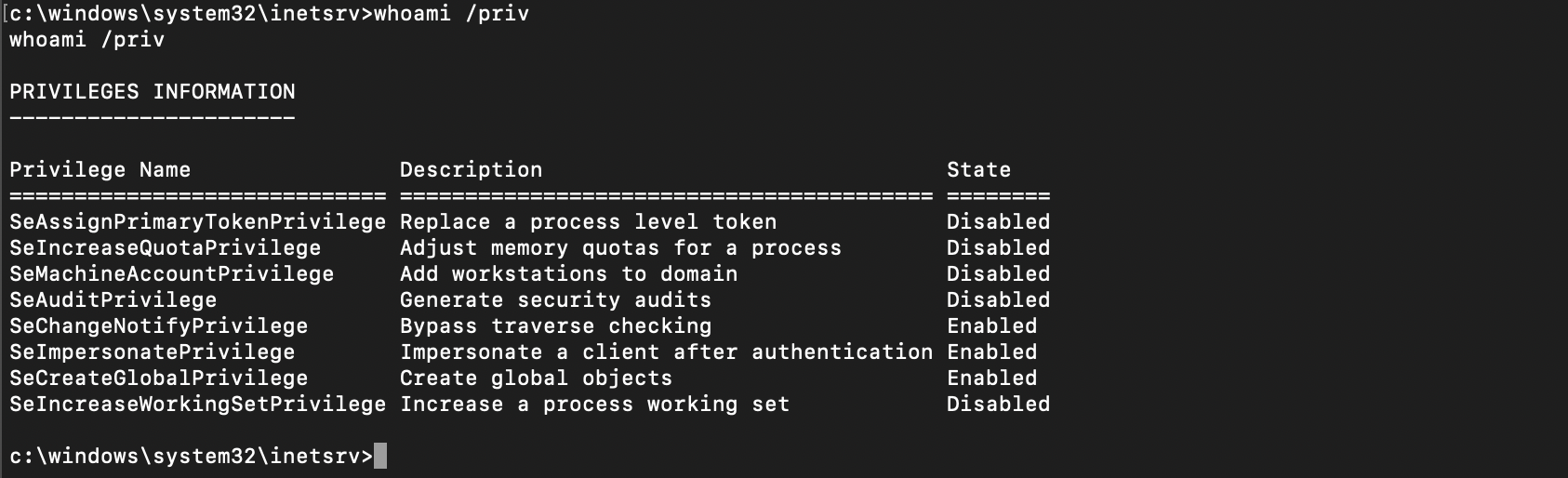Click "Add workstations to domain" description
This screenshot has height=478, width=1568.
click(568, 274)
